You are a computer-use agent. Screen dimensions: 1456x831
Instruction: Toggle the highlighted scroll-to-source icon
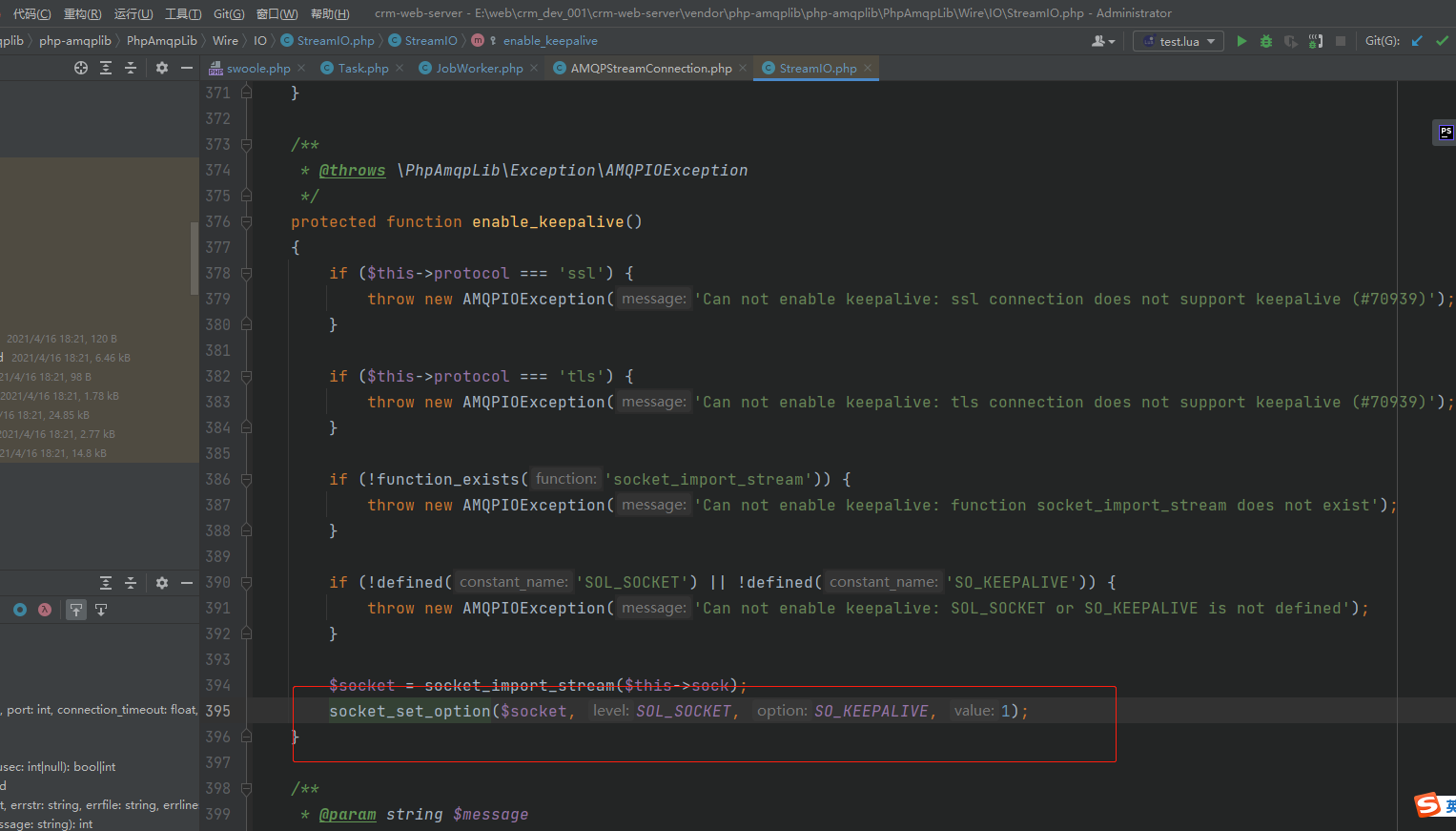pos(76,610)
